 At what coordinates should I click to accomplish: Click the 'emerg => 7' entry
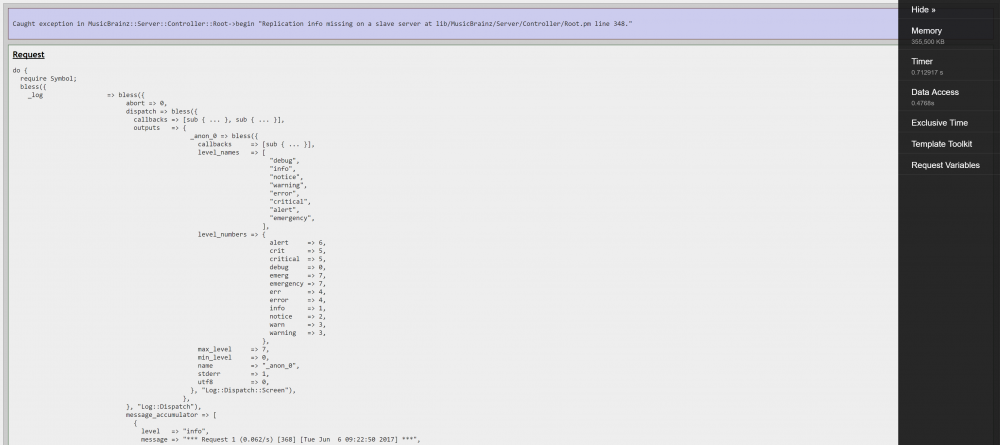297,275
